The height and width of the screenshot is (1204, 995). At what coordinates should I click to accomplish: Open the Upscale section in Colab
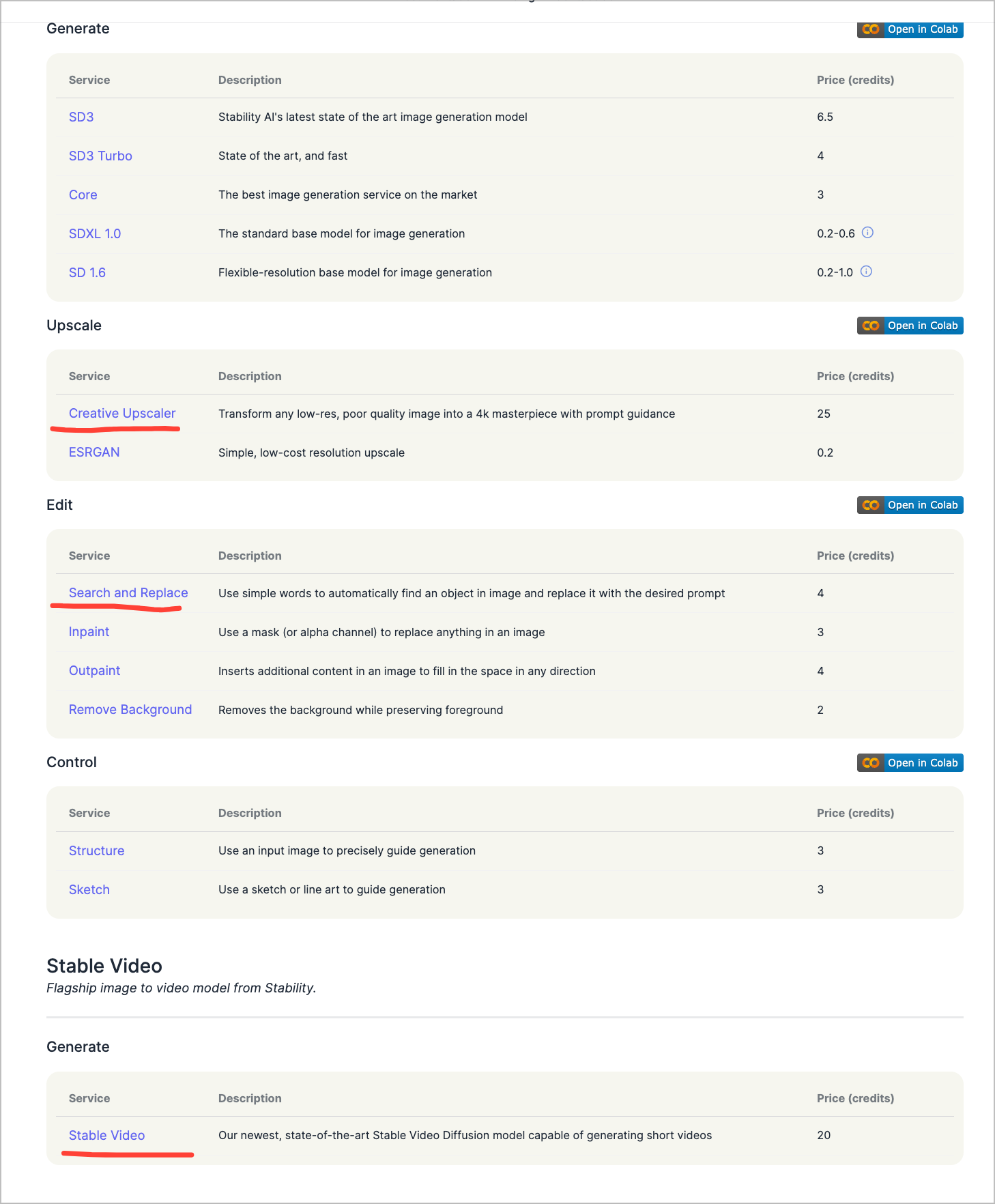click(x=910, y=326)
